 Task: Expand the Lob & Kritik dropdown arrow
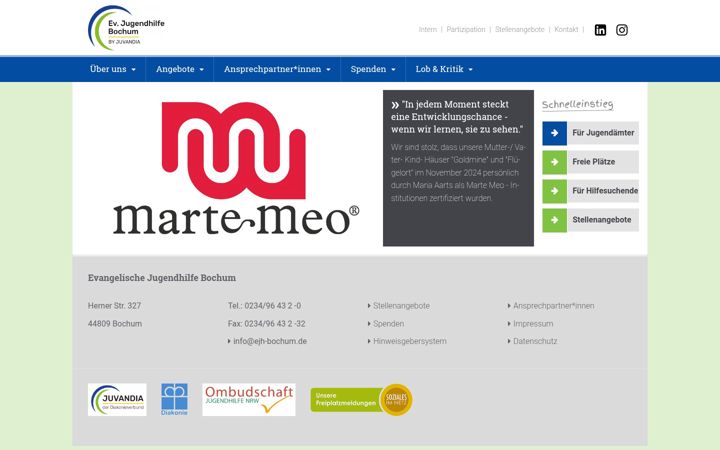click(x=470, y=70)
